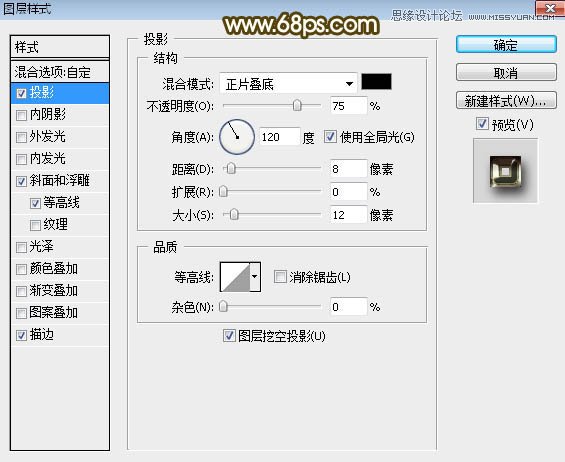
Task: Enable 消除锯齿(L) anti-alias checkbox
Action: (x=280, y=277)
